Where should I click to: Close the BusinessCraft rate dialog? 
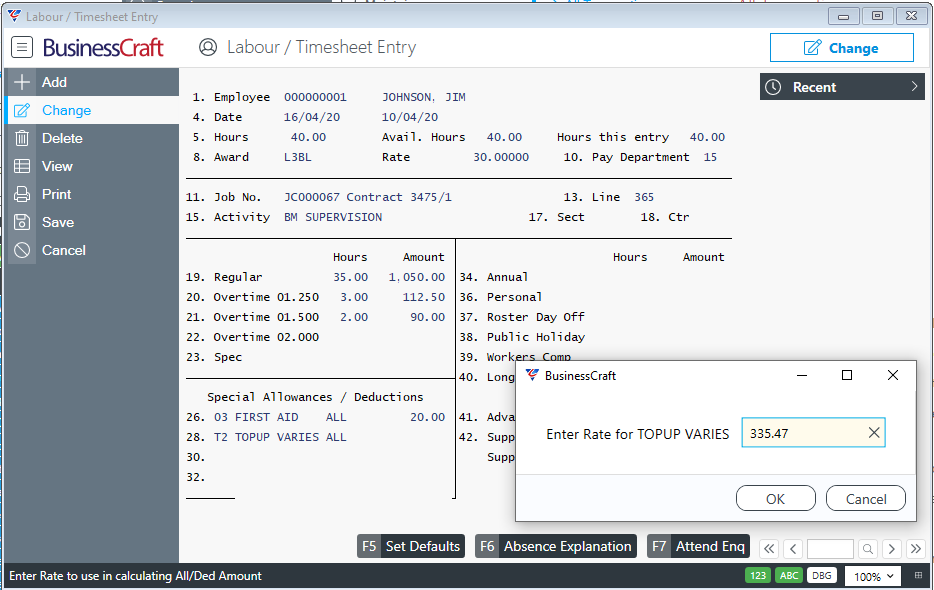(x=892, y=375)
